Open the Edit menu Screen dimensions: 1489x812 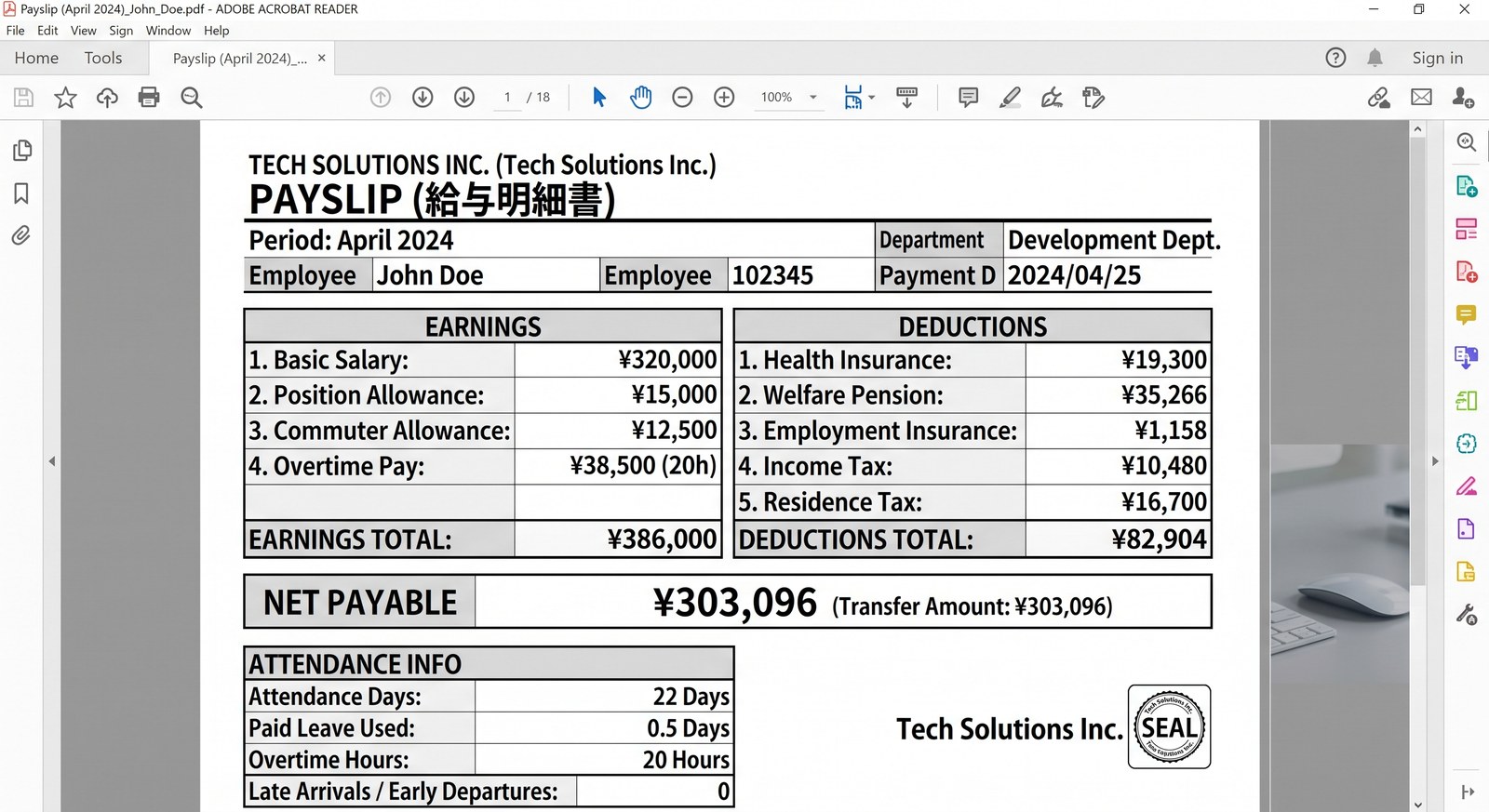47,31
